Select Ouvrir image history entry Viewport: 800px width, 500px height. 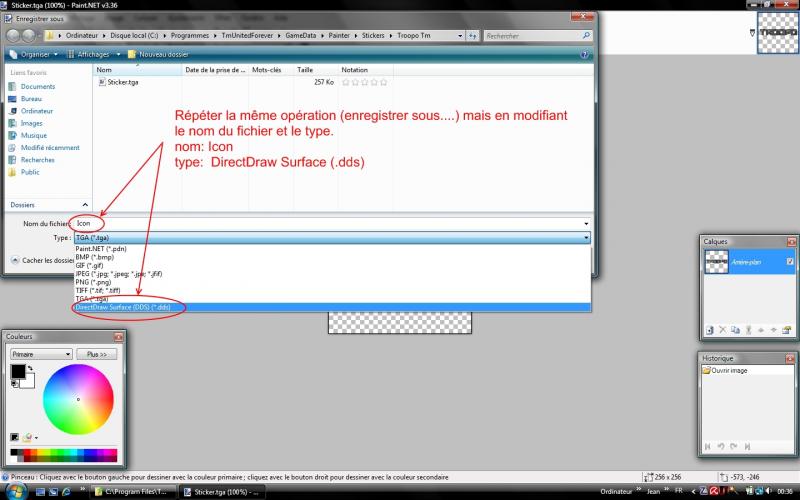click(724, 370)
